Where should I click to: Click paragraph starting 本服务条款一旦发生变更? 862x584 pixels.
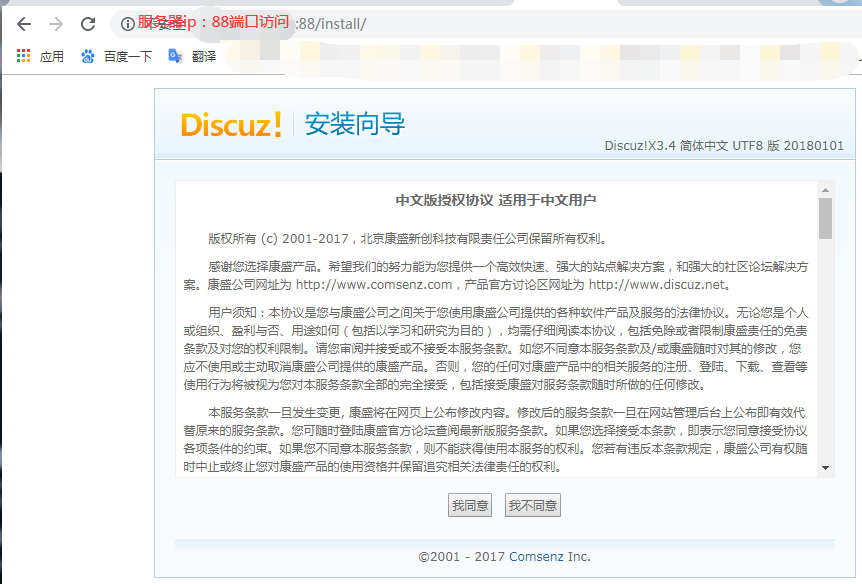tap(495, 439)
